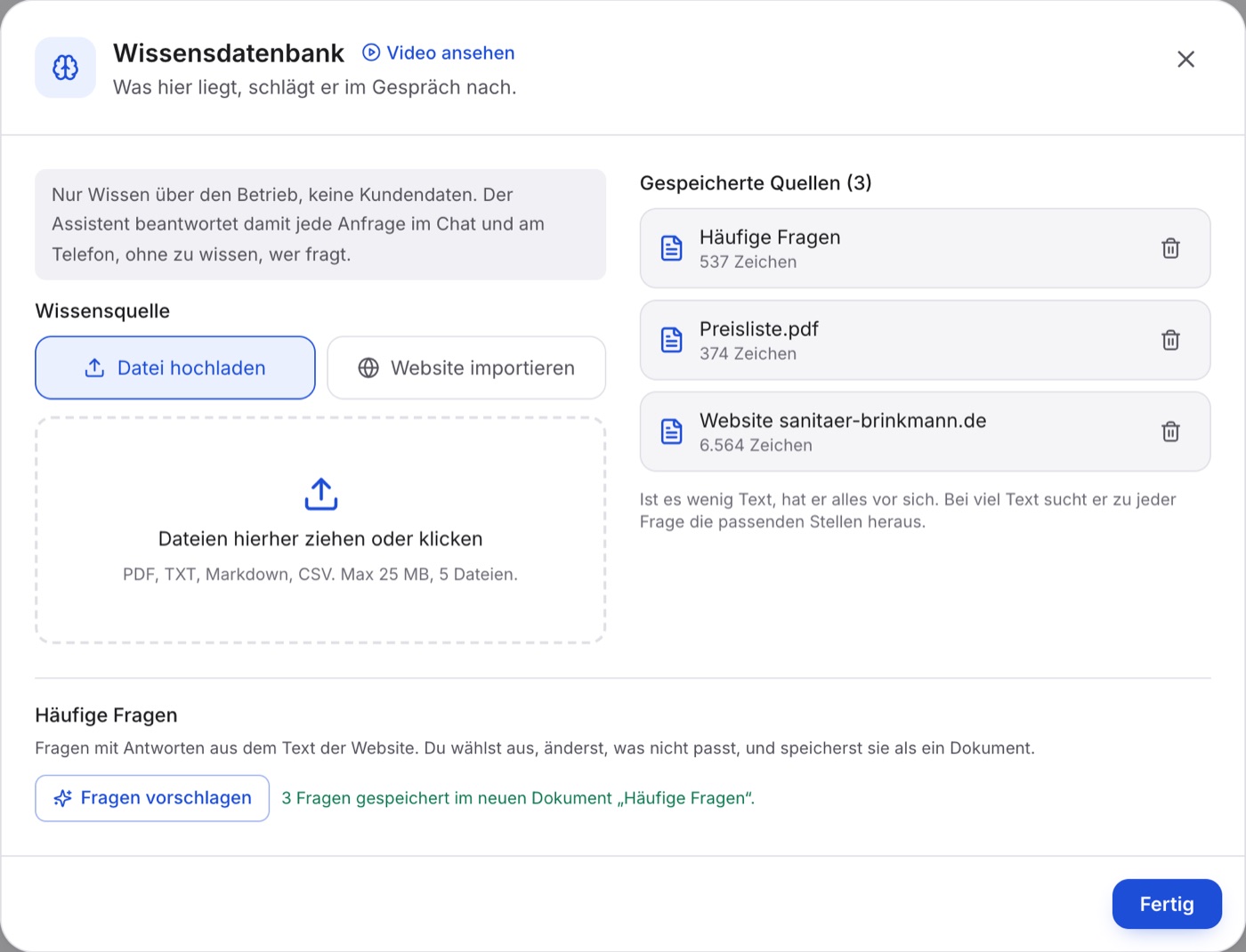The width and height of the screenshot is (1246, 952).
Task: Click the Gespeicherte Quellen (3) heading
Action: tap(756, 183)
